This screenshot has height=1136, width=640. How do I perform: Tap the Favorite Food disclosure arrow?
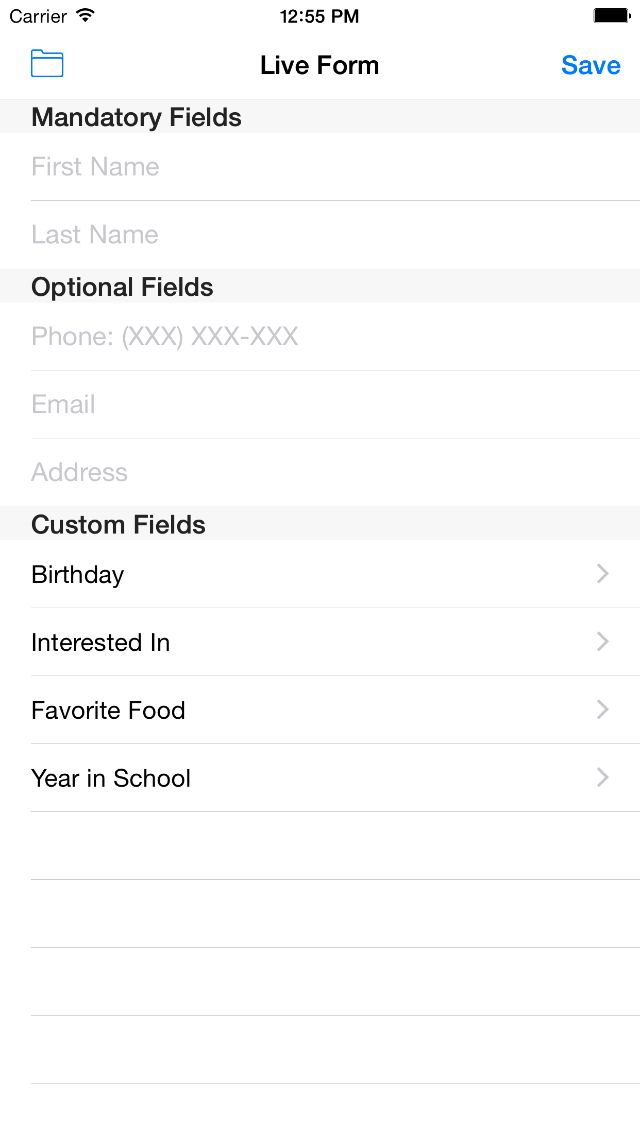[603, 710]
